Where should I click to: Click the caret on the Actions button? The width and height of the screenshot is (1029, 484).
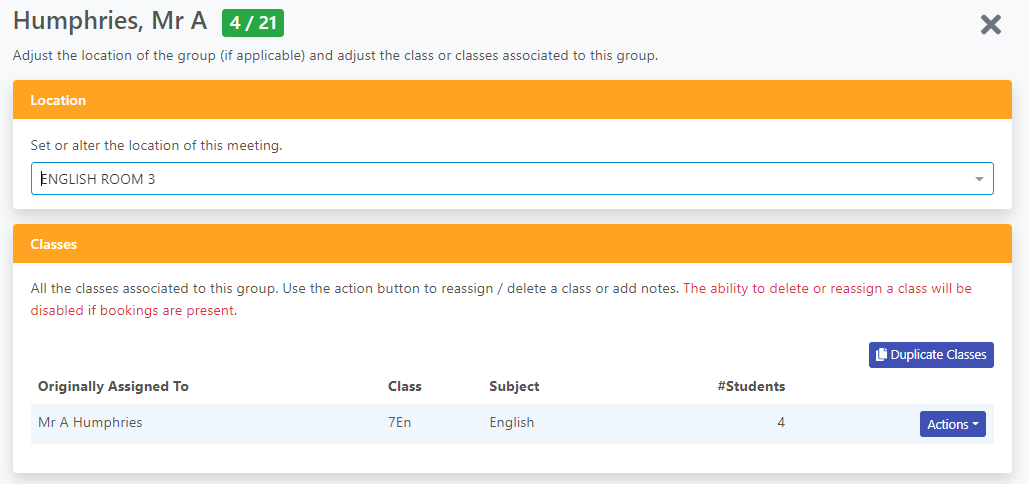(x=975, y=424)
